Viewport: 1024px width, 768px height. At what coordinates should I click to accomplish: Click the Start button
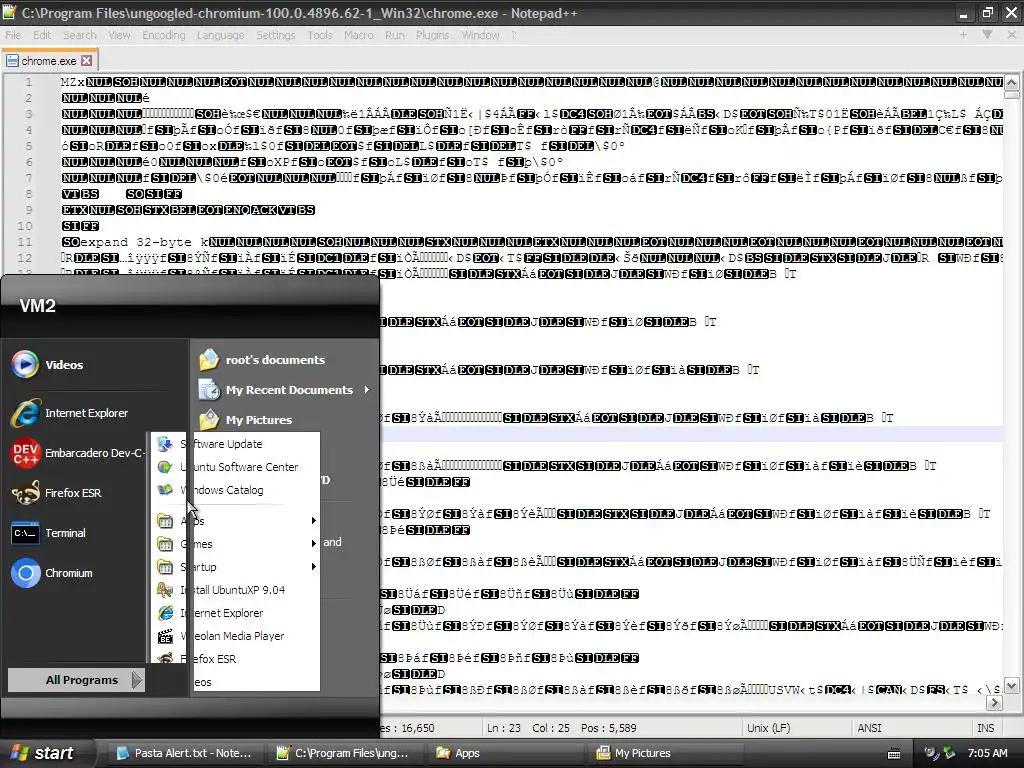coord(43,753)
